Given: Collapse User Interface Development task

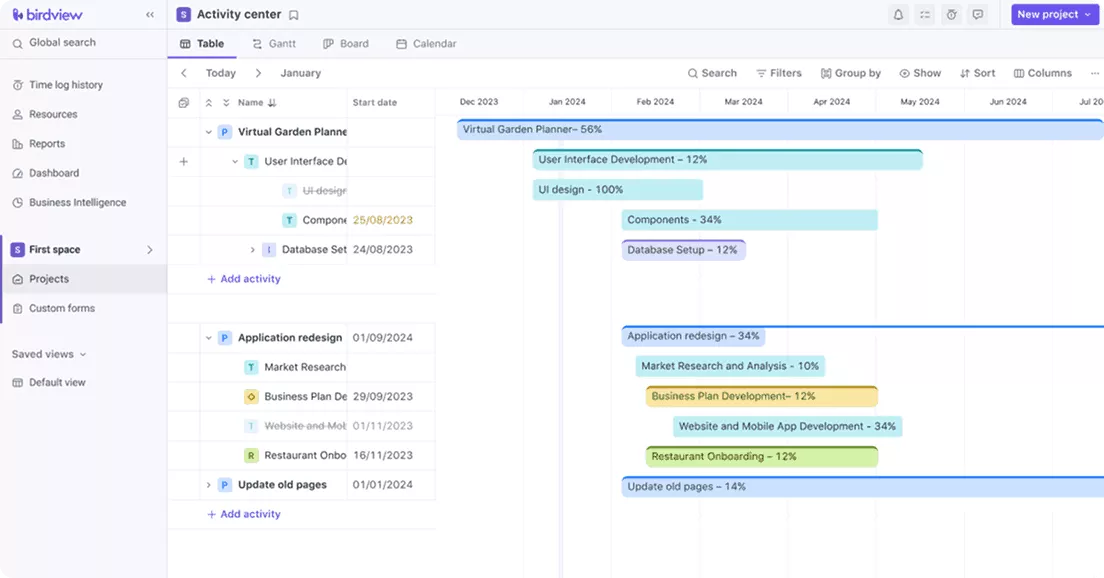Looking at the screenshot, I should 235,162.
